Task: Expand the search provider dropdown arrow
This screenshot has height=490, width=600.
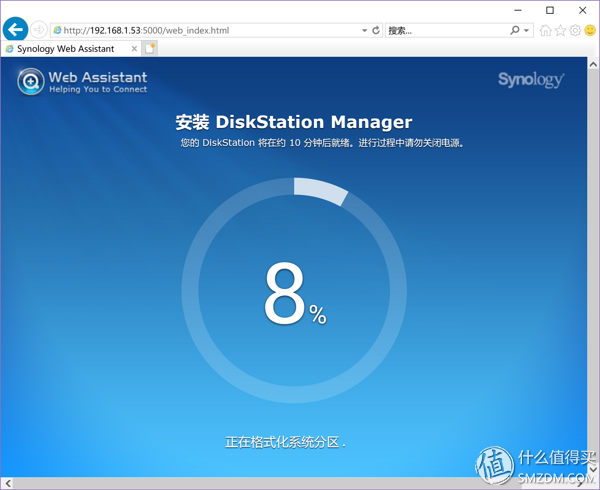Action: click(x=527, y=31)
